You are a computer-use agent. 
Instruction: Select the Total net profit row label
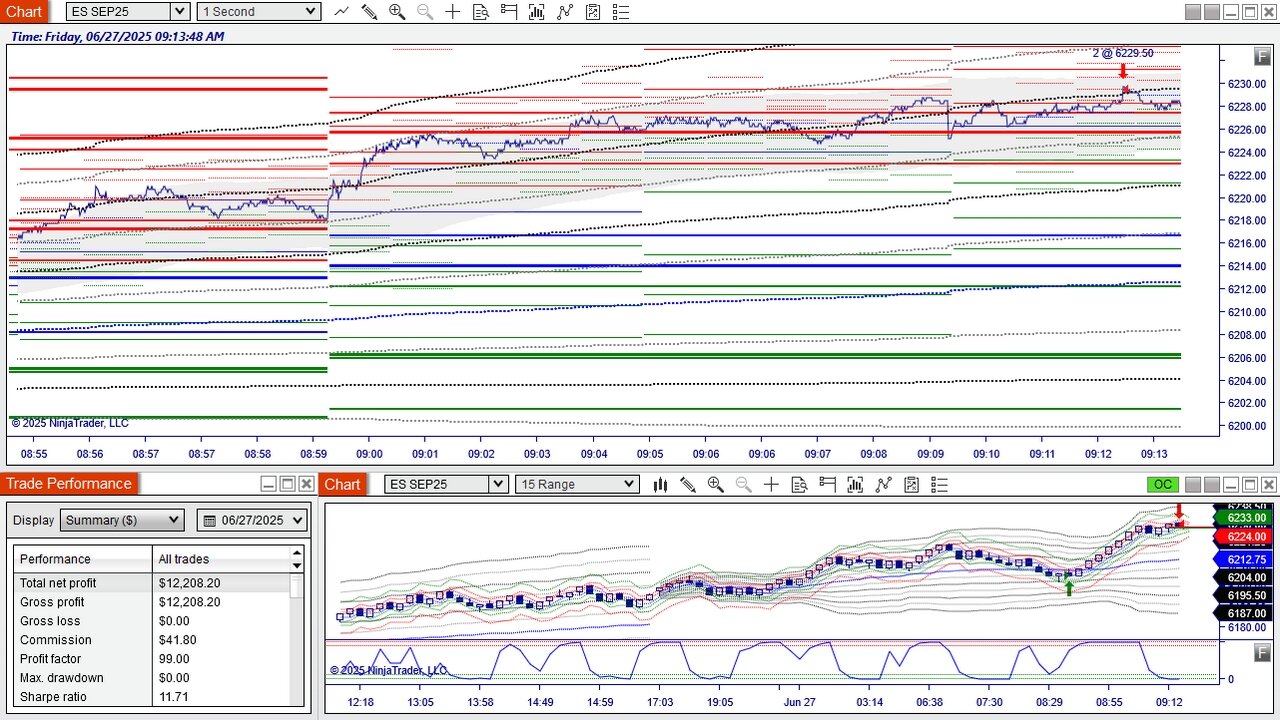coord(58,583)
